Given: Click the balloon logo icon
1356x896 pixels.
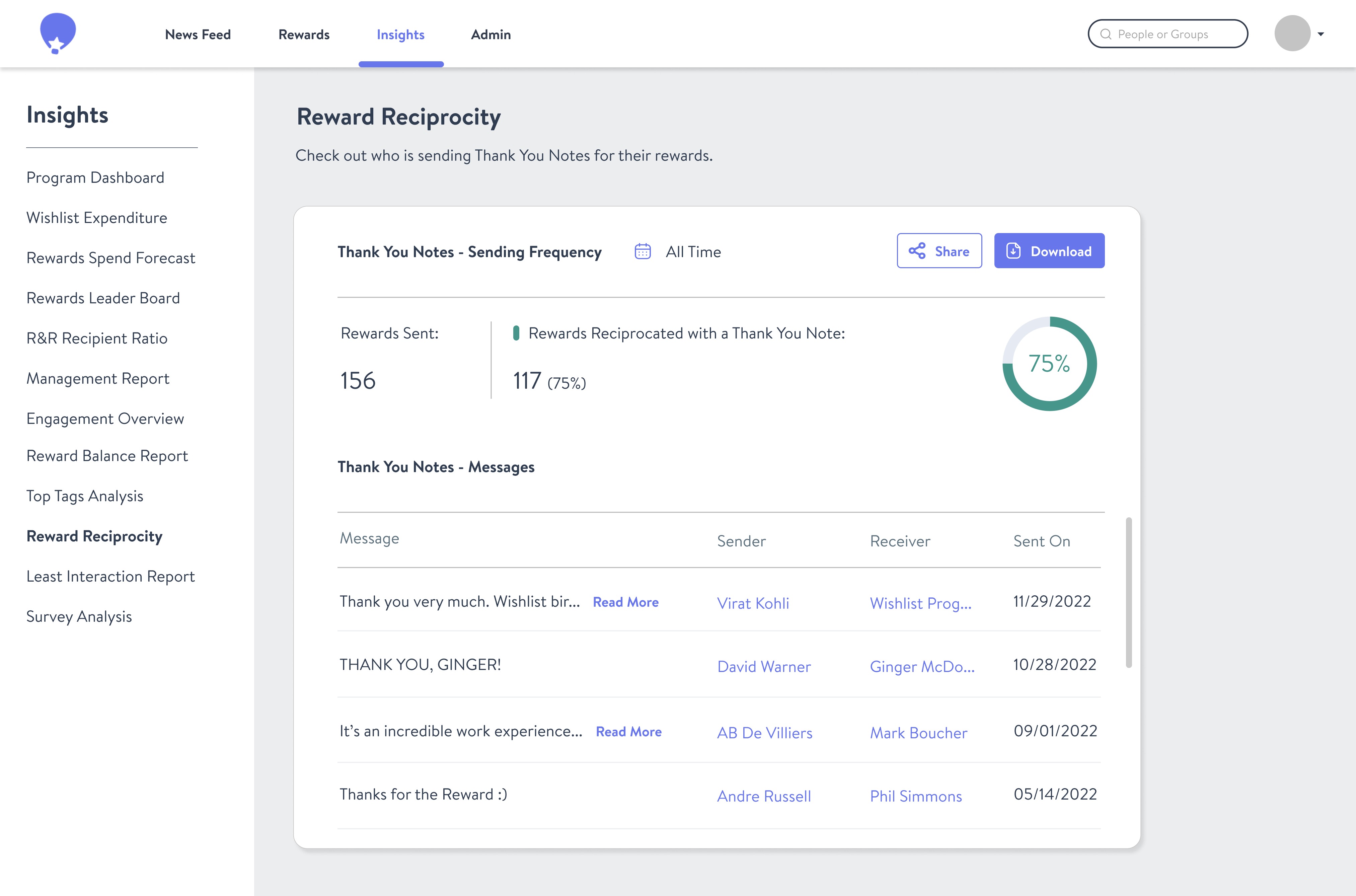Looking at the screenshot, I should tap(58, 33).
